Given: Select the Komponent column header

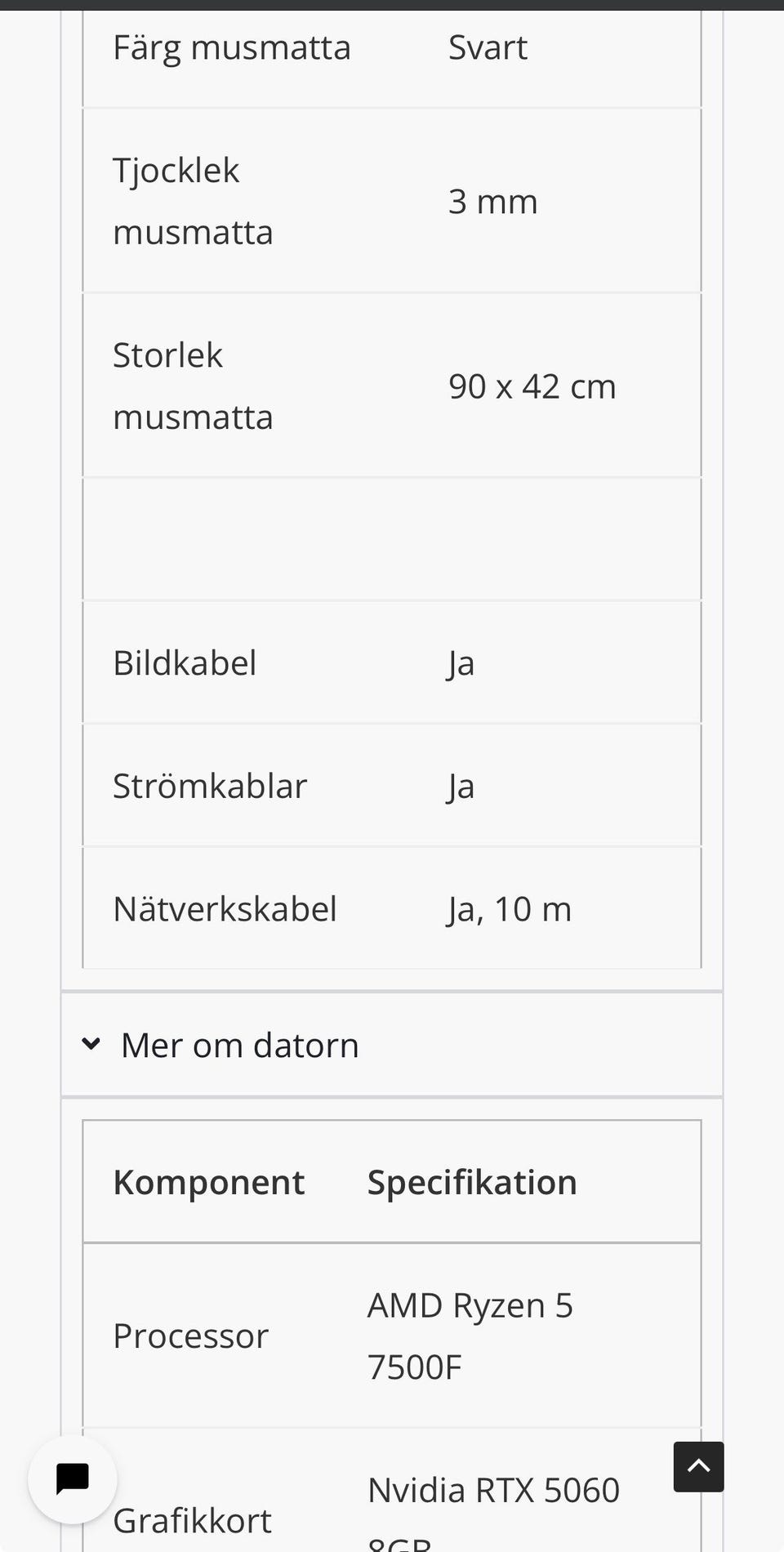Looking at the screenshot, I should (208, 1182).
